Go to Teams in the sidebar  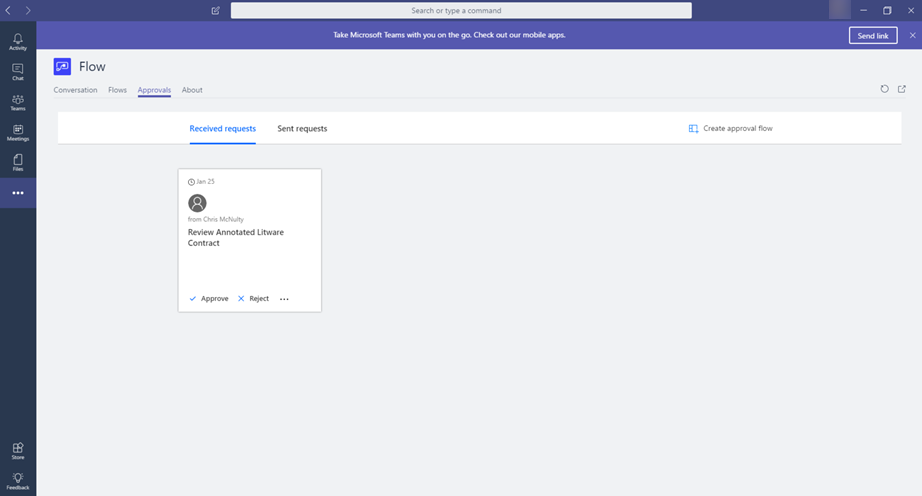click(18, 102)
